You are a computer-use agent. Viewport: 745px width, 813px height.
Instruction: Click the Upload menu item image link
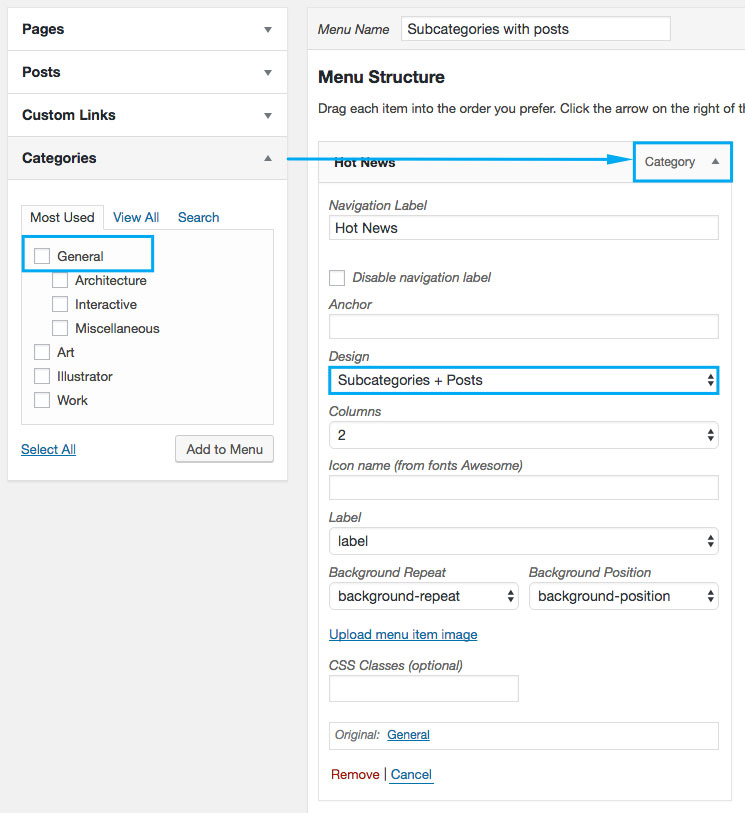[403, 634]
